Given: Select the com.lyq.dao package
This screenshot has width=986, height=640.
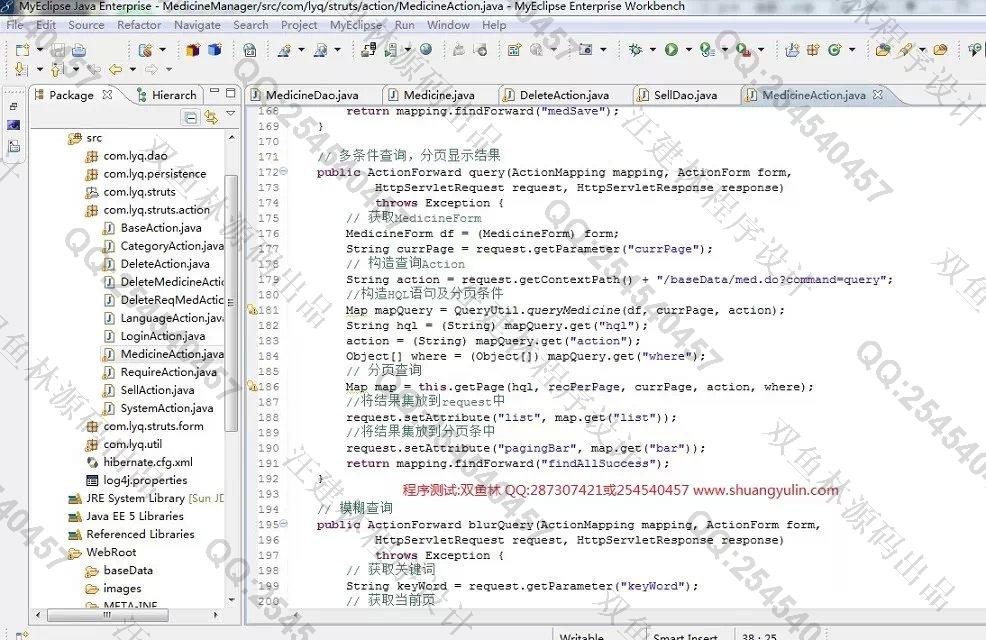Looking at the screenshot, I should [x=135, y=155].
